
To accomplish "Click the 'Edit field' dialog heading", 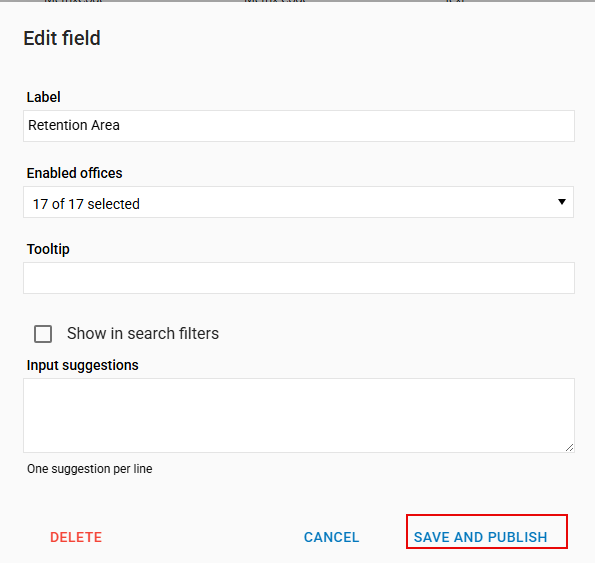I will pyautogui.click(x=62, y=38).
